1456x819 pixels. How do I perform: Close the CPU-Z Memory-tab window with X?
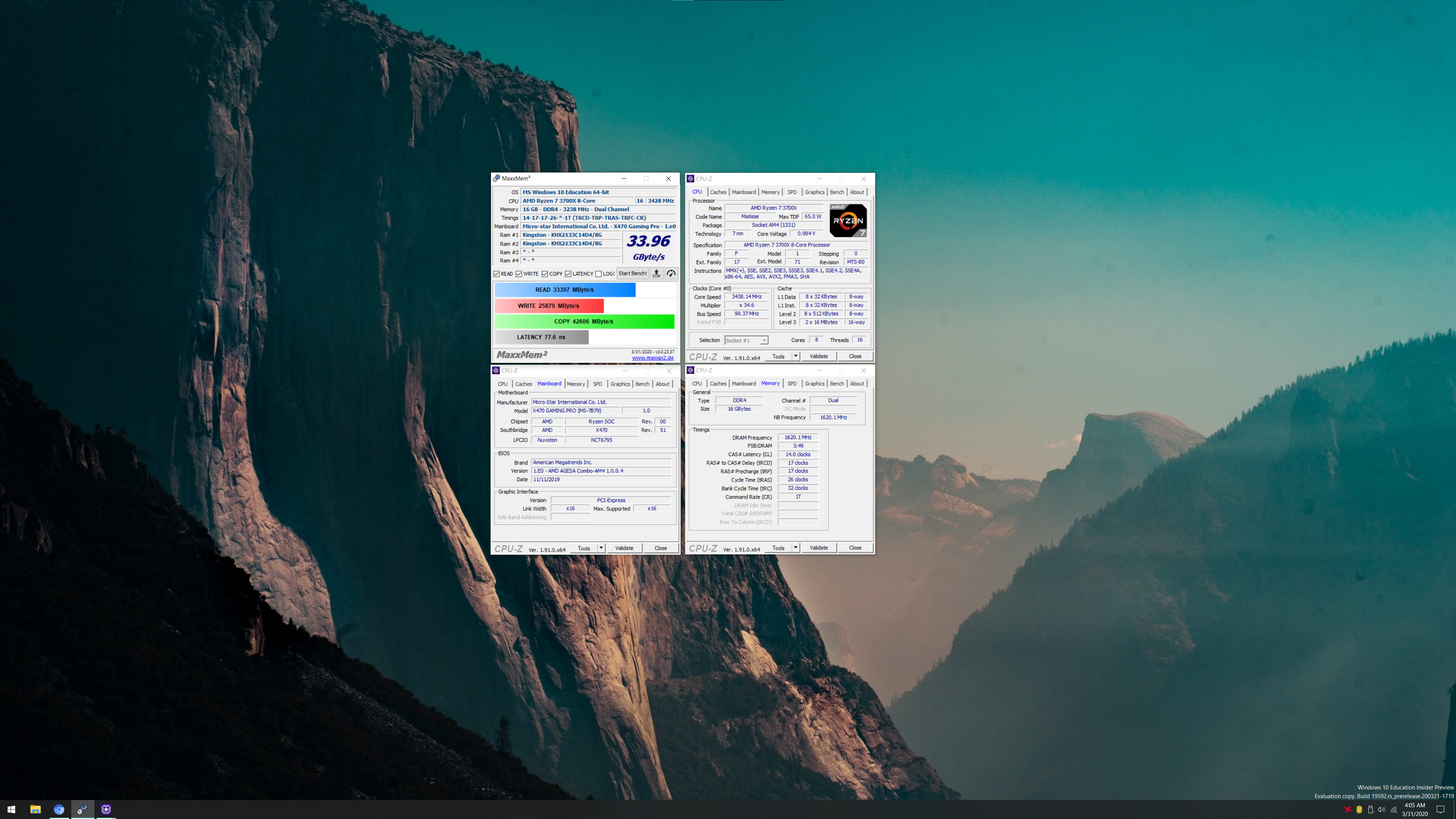click(863, 370)
